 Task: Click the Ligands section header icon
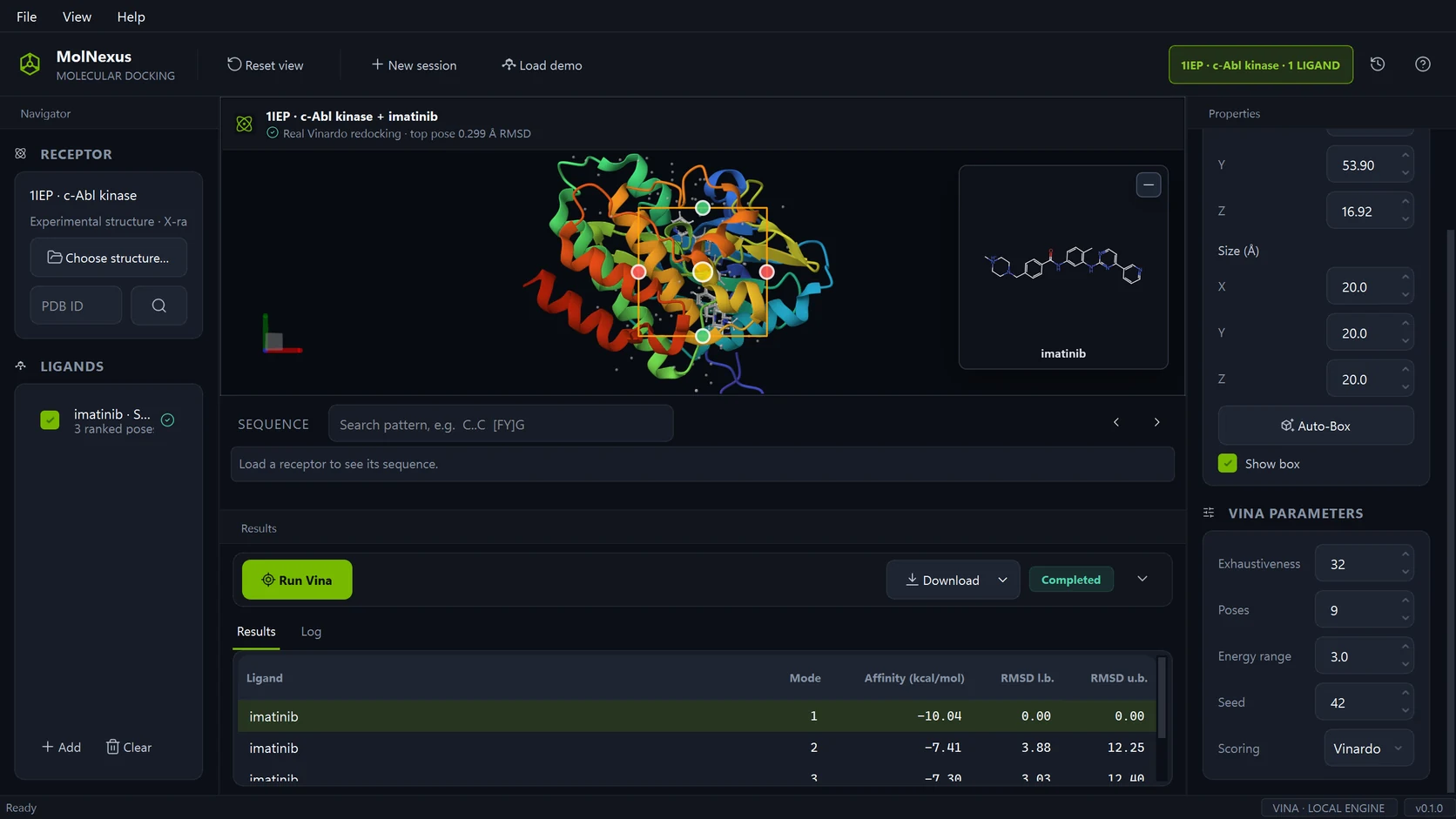point(21,366)
